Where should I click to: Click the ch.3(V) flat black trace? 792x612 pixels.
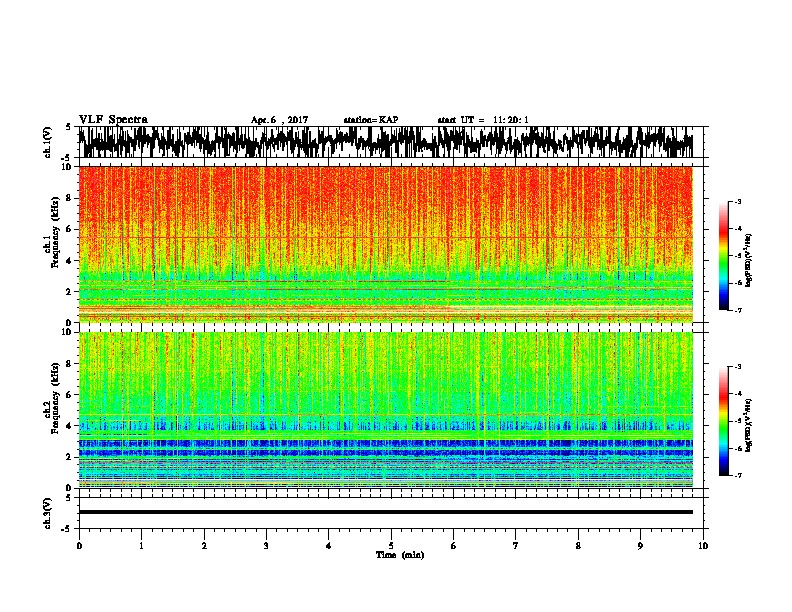click(x=385, y=512)
